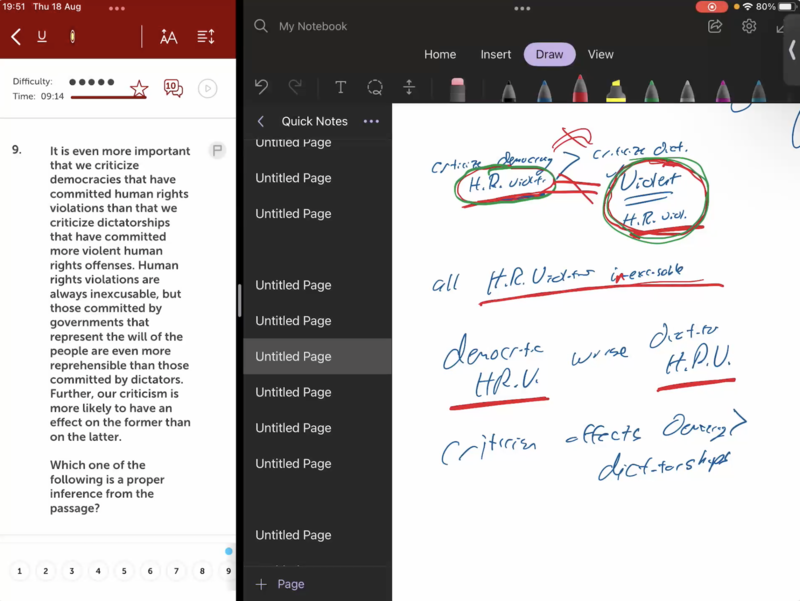800x601 pixels.
Task: Select the Lasso select tool
Action: coord(375,88)
